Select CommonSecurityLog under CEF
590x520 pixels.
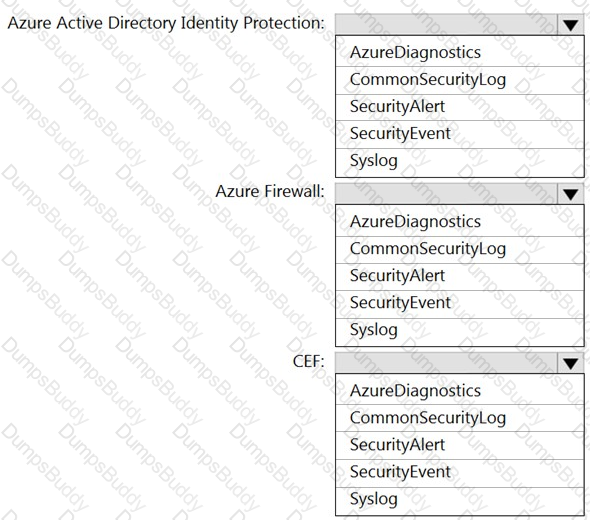pyautogui.click(x=460, y=418)
